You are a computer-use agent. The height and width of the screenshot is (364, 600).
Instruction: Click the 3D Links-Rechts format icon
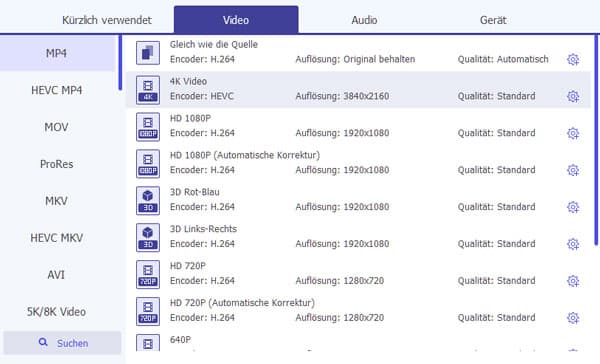(x=148, y=238)
